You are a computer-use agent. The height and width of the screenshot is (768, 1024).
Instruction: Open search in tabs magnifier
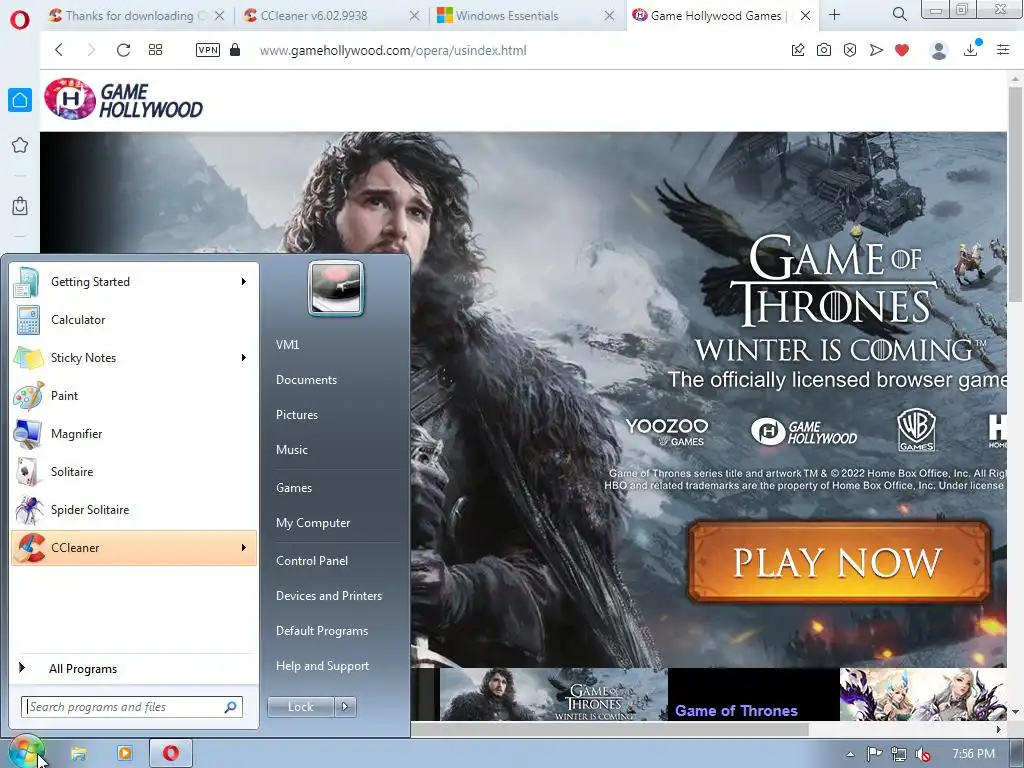pyautogui.click(x=899, y=14)
